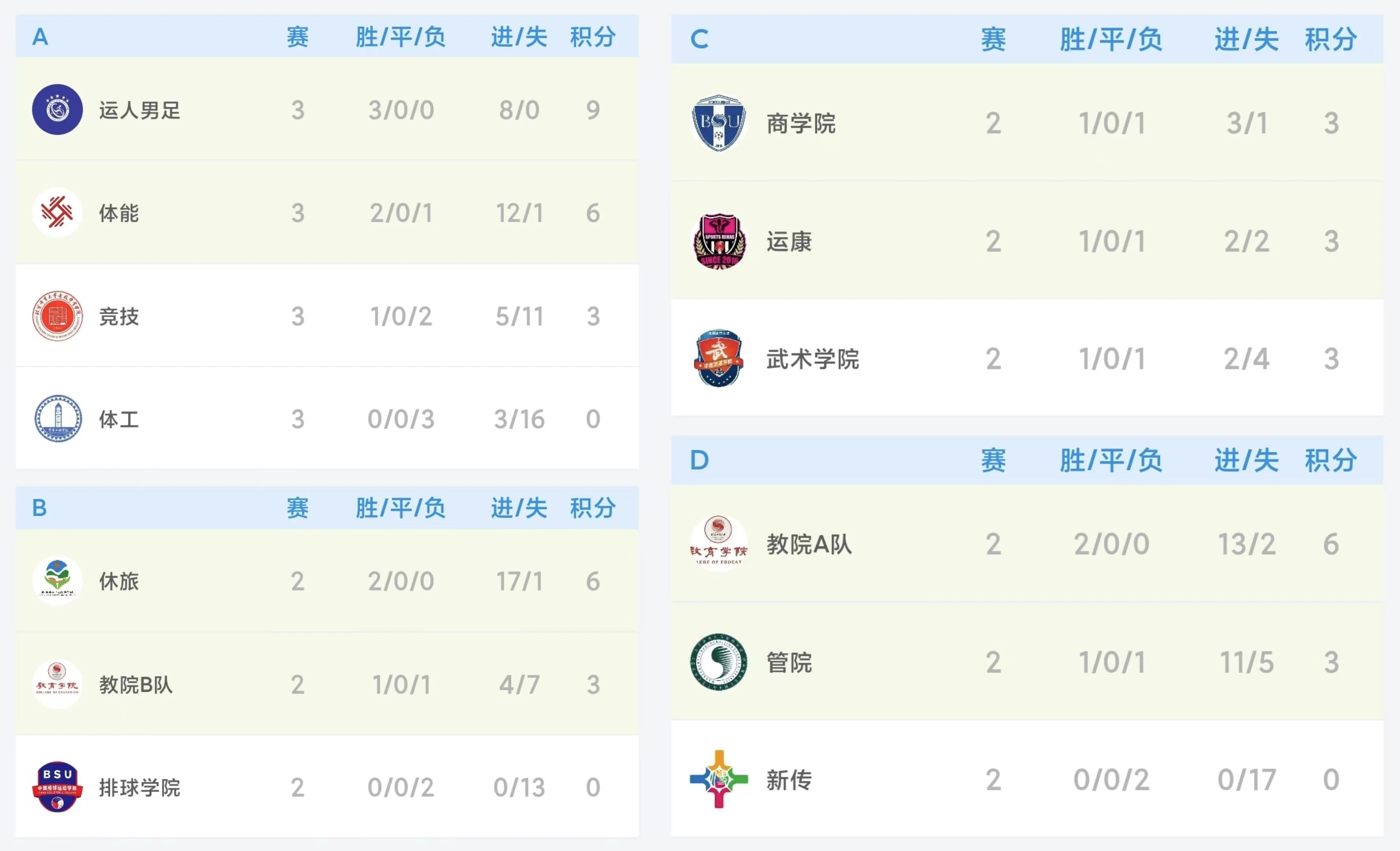
Task: Open the 运康 sports rehab crest
Action: tap(719, 241)
